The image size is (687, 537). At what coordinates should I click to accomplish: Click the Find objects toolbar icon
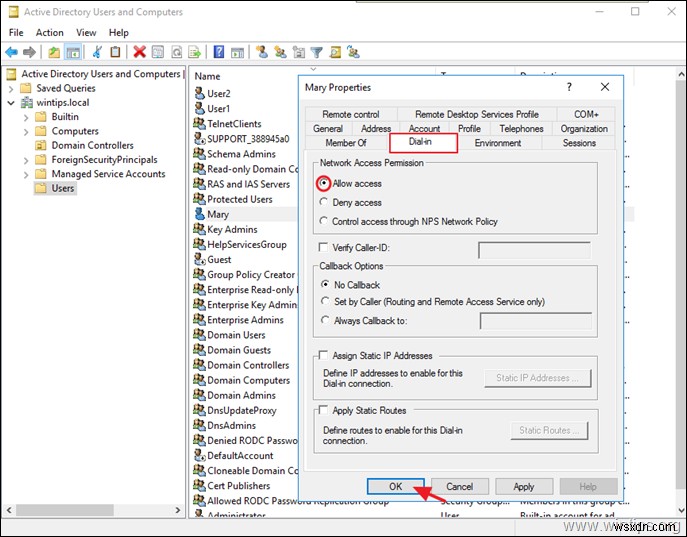[x=335, y=52]
